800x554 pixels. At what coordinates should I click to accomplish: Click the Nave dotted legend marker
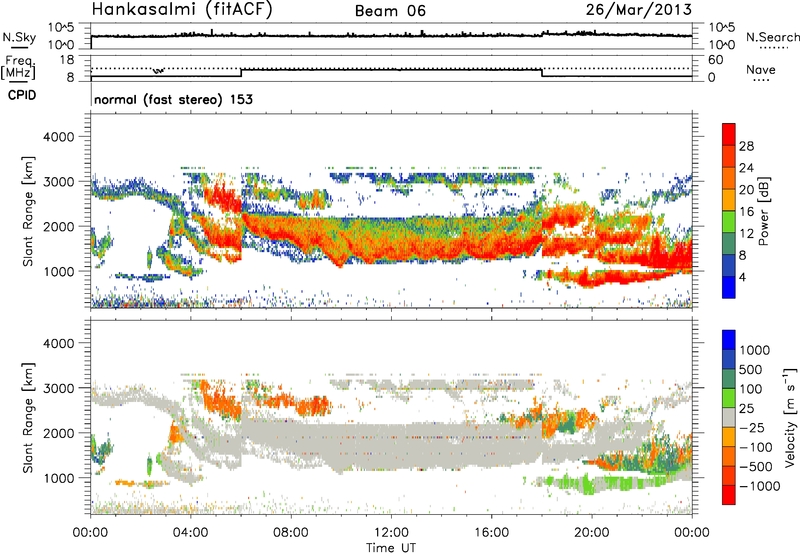761,80
